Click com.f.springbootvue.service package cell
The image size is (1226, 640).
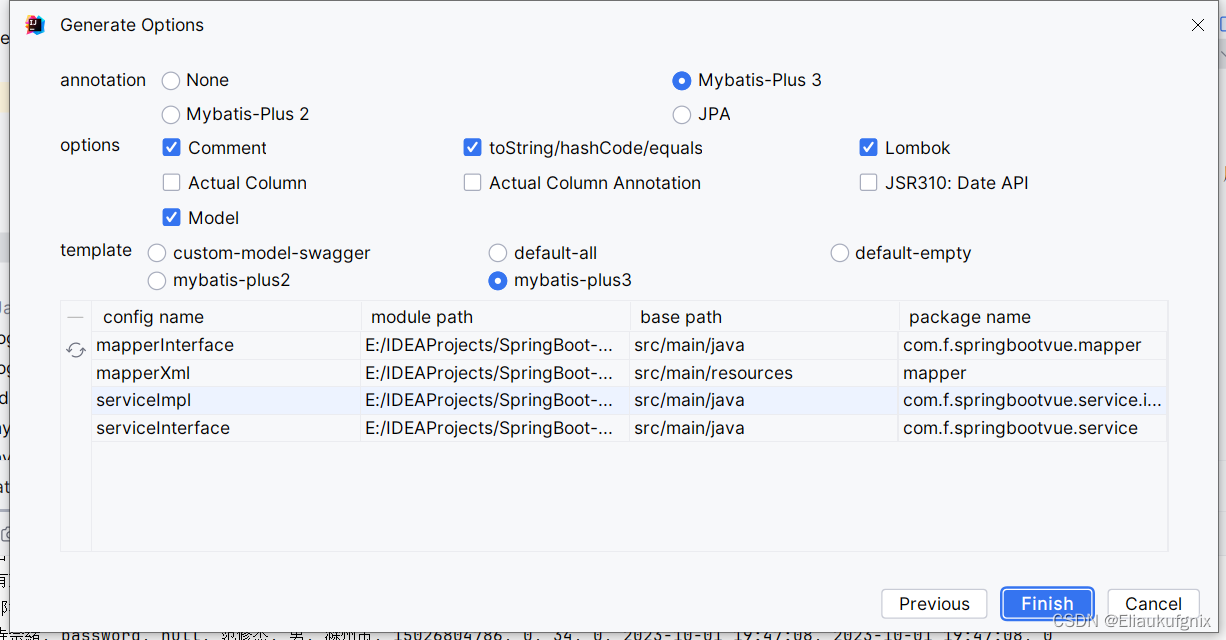1033,428
